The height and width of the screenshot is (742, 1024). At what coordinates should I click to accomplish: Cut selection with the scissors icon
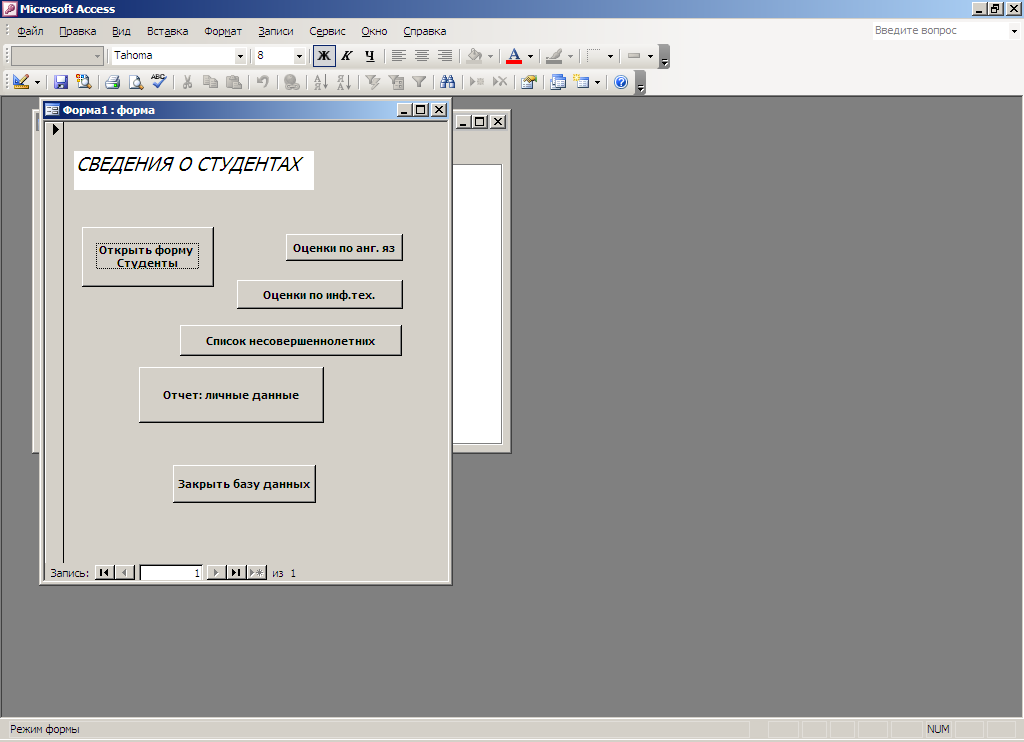(x=187, y=82)
